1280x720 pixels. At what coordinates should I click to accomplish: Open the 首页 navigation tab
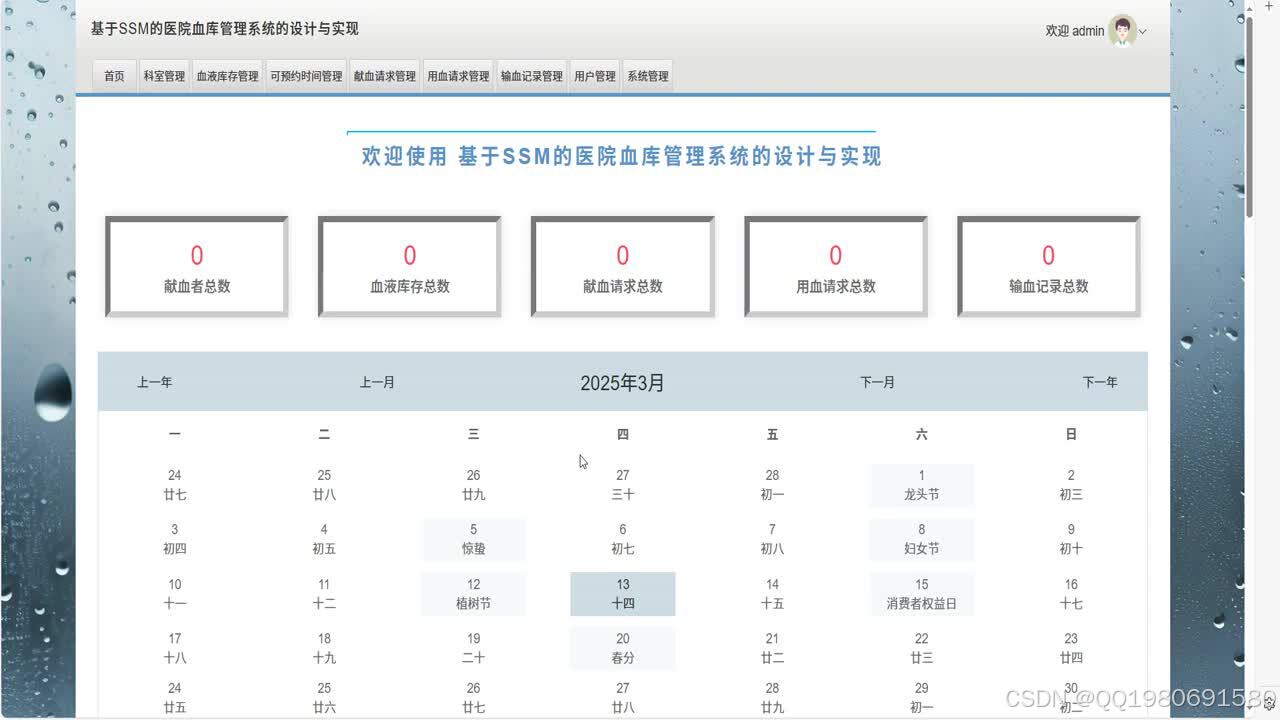[x=113, y=75]
